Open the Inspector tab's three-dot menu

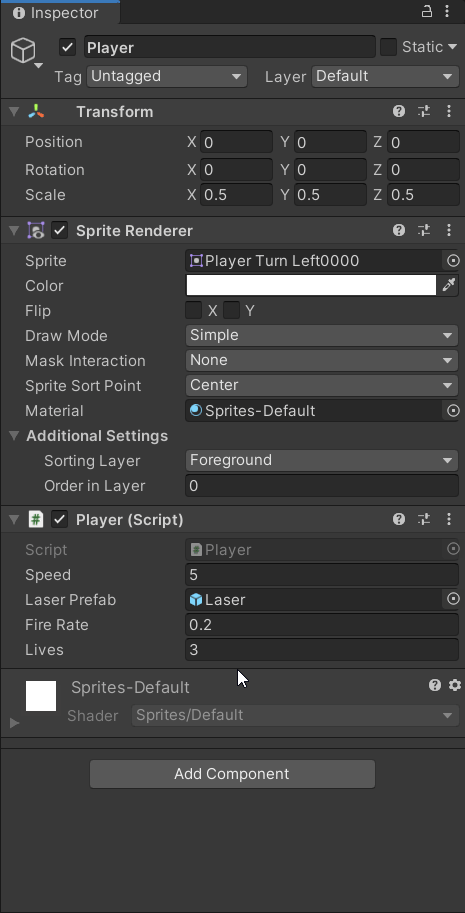tap(447, 11)
